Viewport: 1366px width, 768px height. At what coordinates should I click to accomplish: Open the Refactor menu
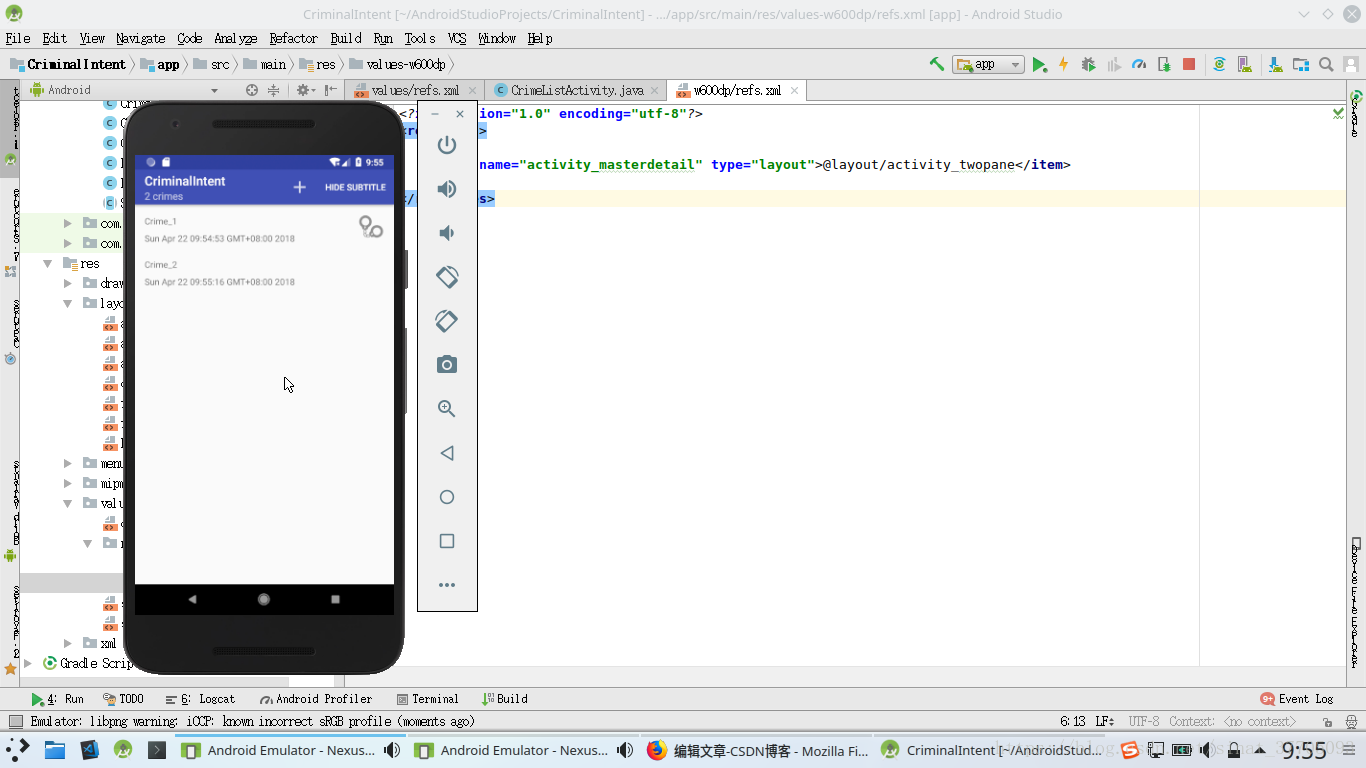[x=293, y=38]
